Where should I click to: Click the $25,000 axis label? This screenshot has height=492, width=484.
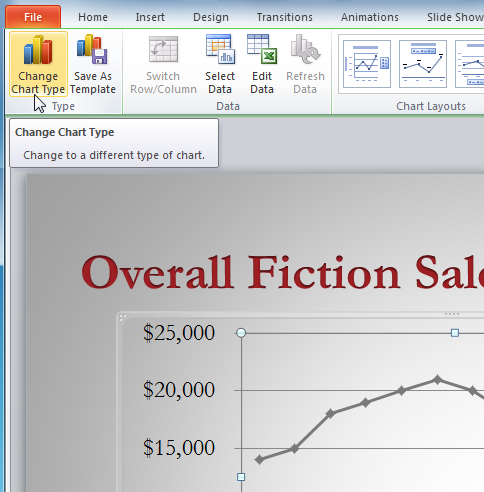179,333
